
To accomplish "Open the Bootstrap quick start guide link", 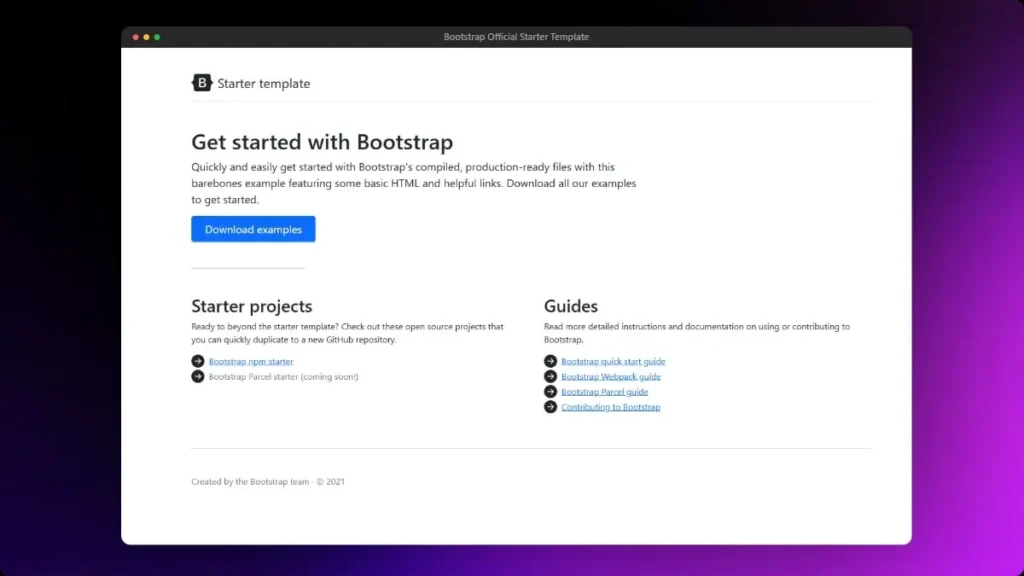I will click(613, 361).
